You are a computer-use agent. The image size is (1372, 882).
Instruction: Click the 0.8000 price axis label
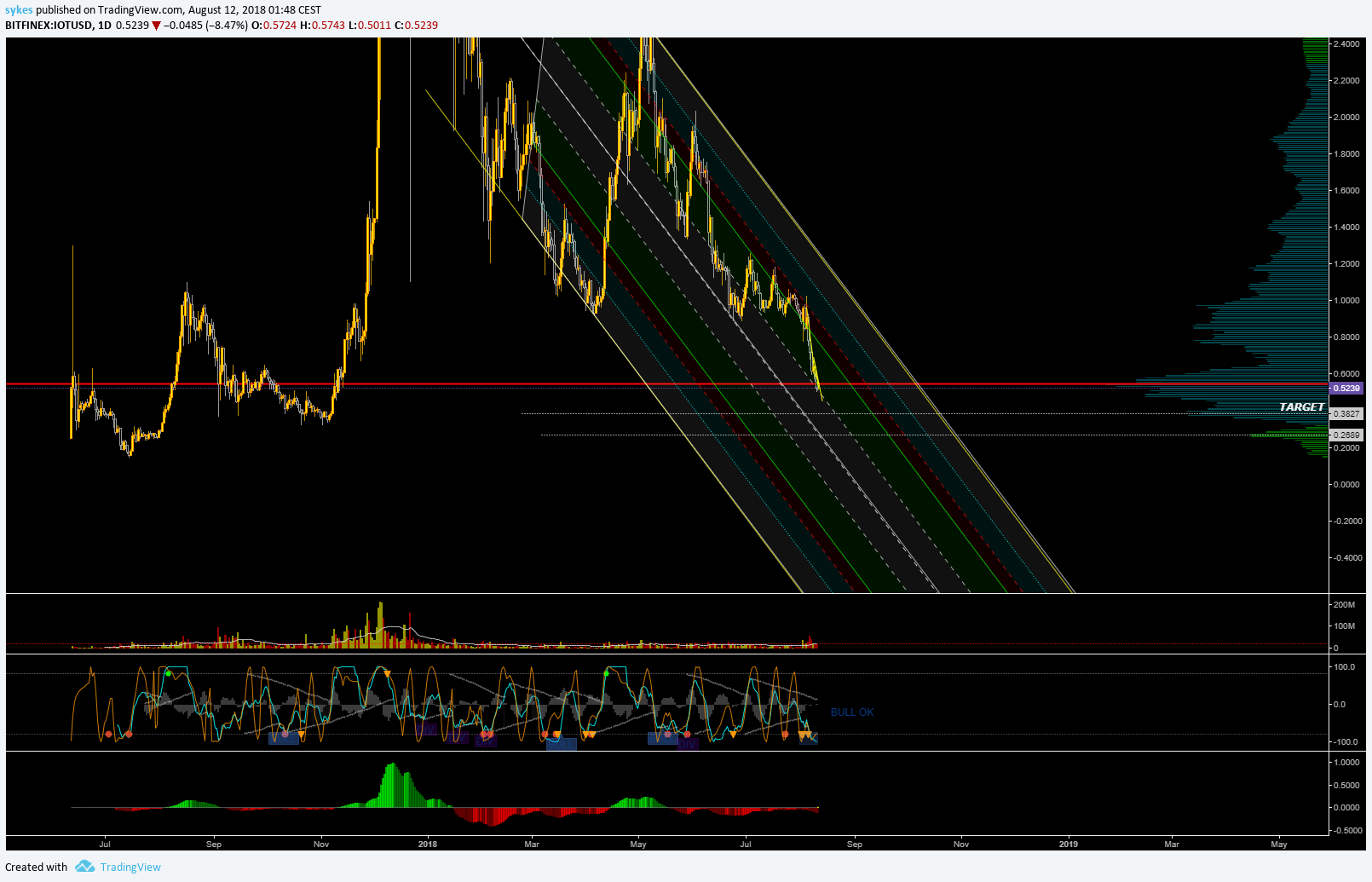pyautogui.click(x=1346, y=337)
